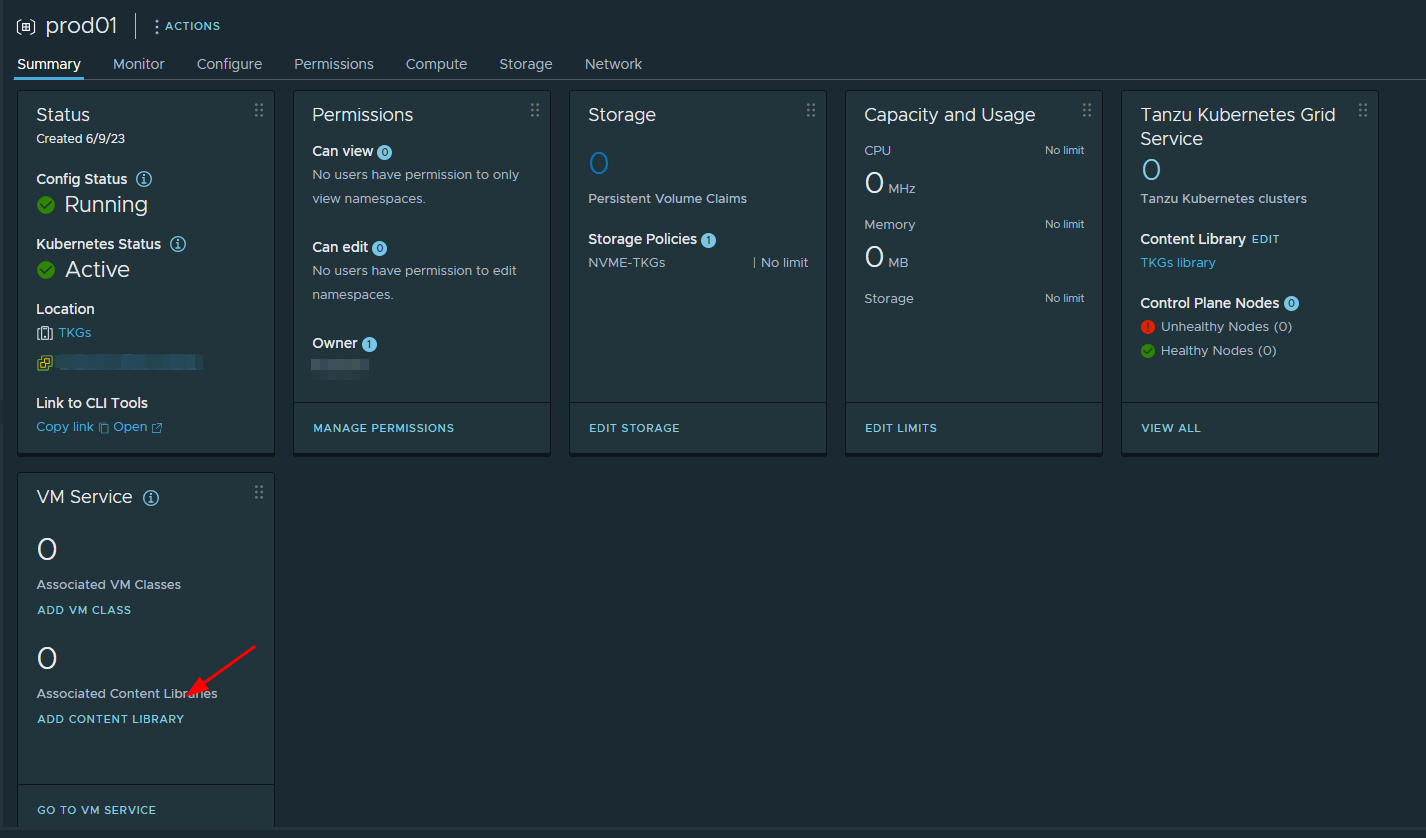
Task: Click the Control Plane Nodes count badge
Action: pyautogui.click(x=1291, y=304)
